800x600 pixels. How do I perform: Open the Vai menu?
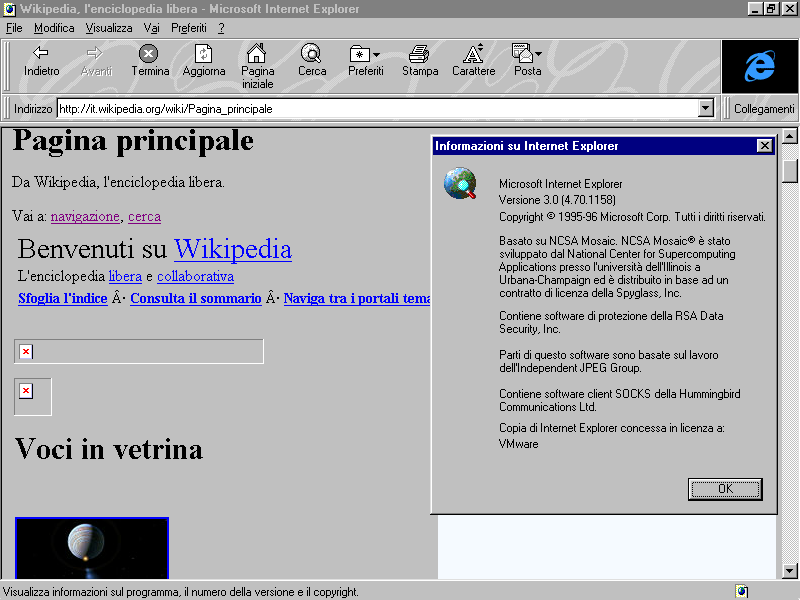click(x=152, y=28)
